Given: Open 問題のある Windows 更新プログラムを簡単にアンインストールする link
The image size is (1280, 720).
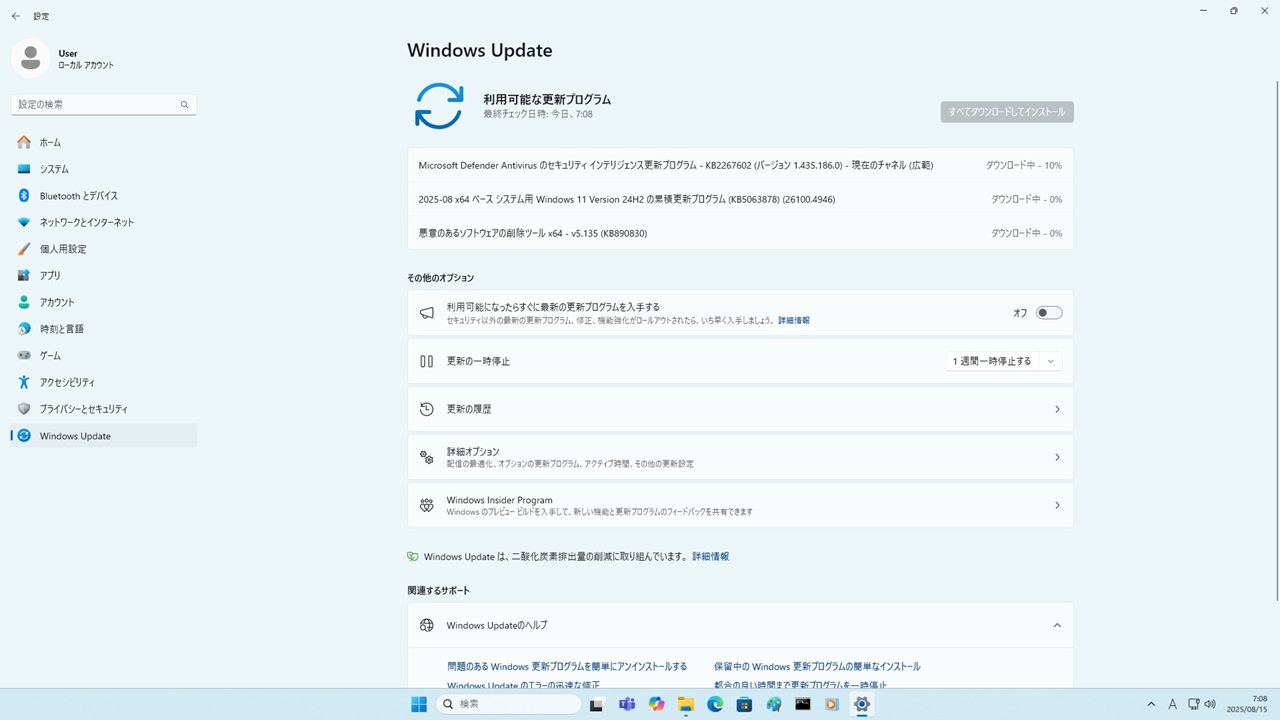Looking at the screenshot, I should pos(567,666).
